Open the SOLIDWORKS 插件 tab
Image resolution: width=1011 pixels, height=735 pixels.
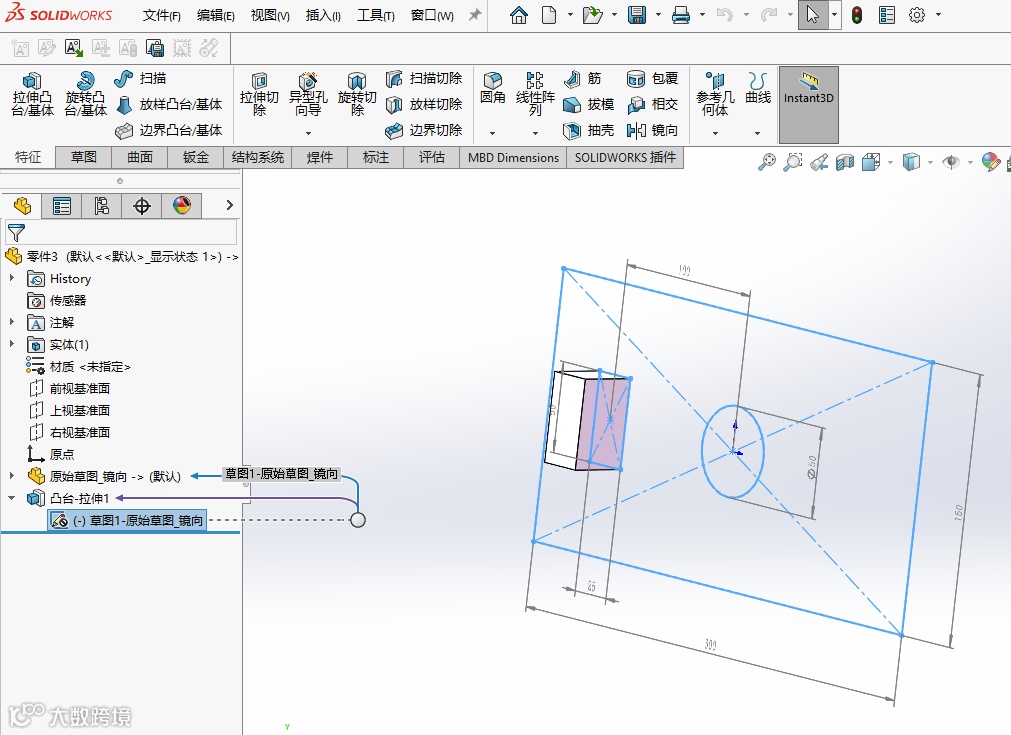(x=625, y=157)
